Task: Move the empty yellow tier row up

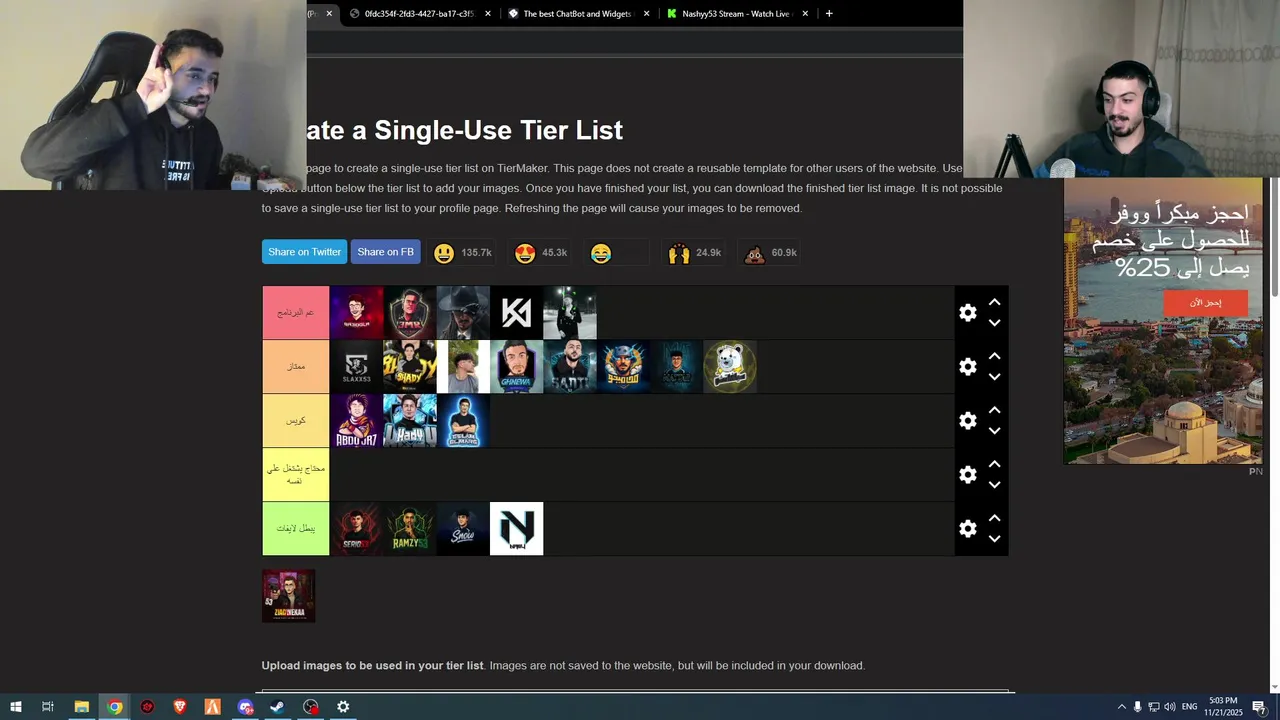Action: [994, 464]
